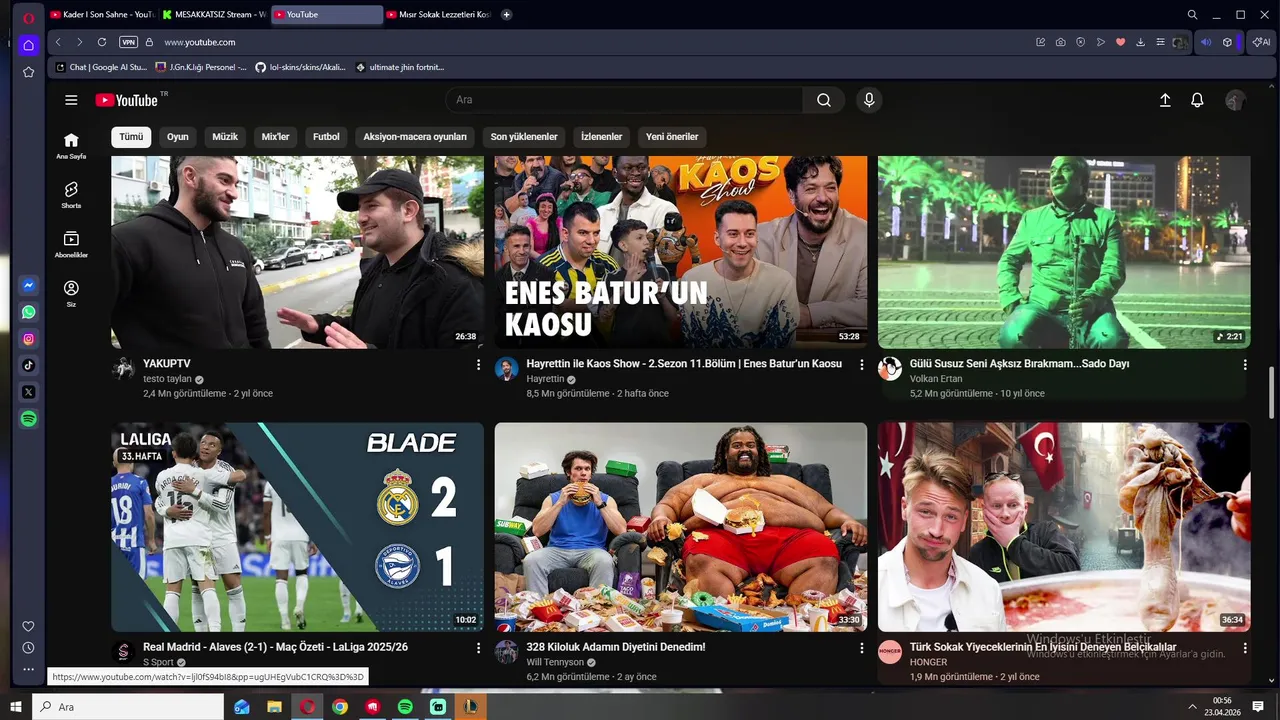Open Messenger in the Opera sidebar
Screen dimensions: 1280x720
pos(28,285)
